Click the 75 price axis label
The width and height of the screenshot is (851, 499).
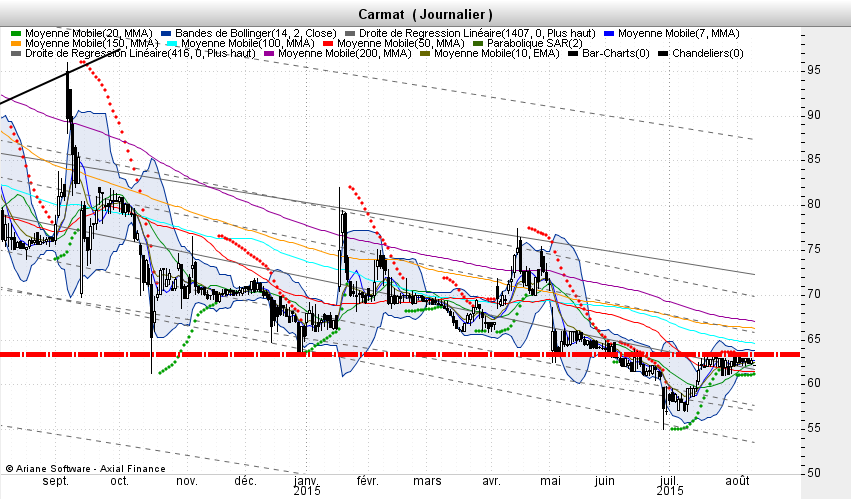(x=814, y=250)
